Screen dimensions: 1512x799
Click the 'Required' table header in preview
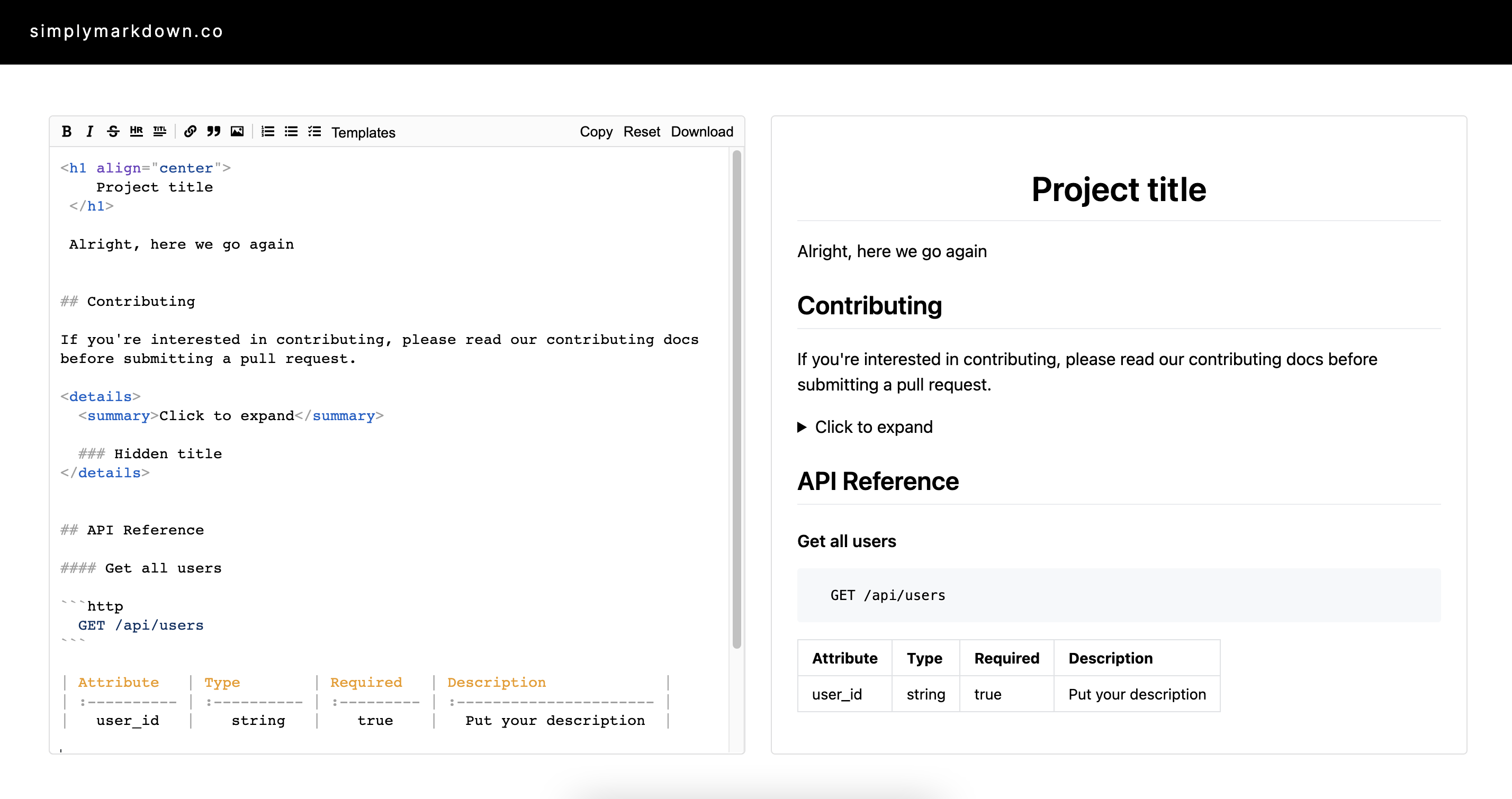pyautogui.click(x=1006, y=658)
